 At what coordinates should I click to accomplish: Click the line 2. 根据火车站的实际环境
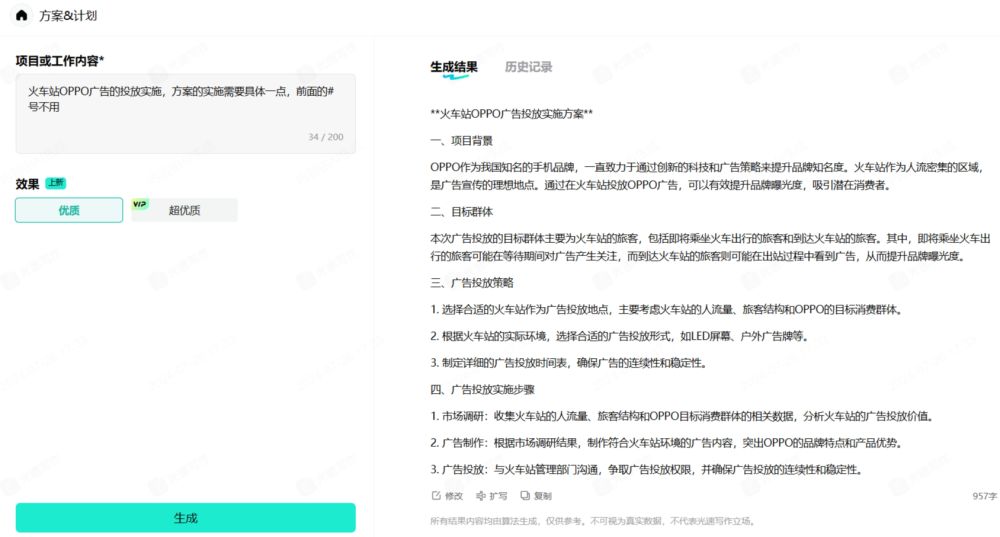[619, 336]
